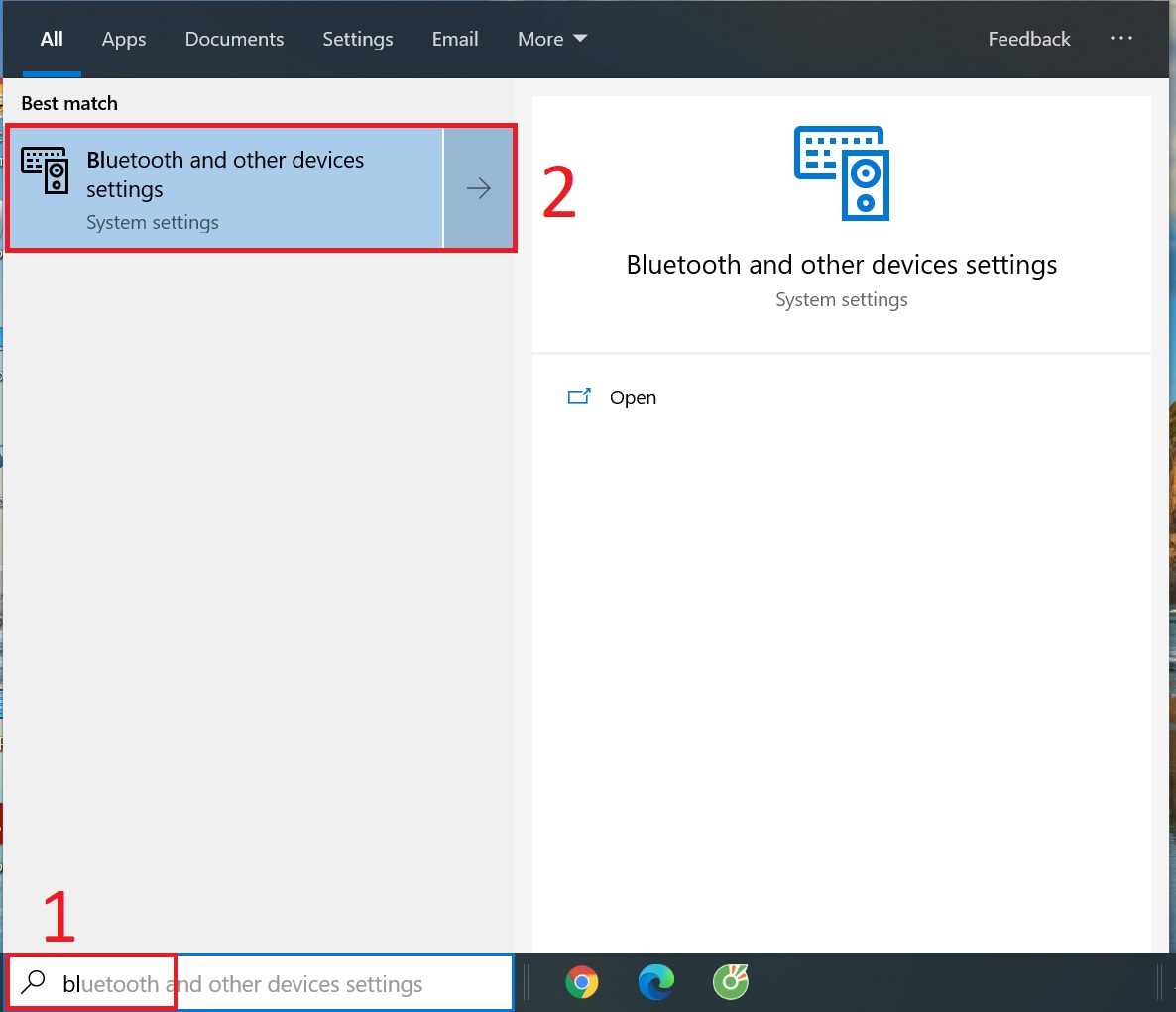The width and height of the screenshot is (1176, 1012).
Task: Click the Best match heading
Action: pyautogui.click(x=69, y=103)
